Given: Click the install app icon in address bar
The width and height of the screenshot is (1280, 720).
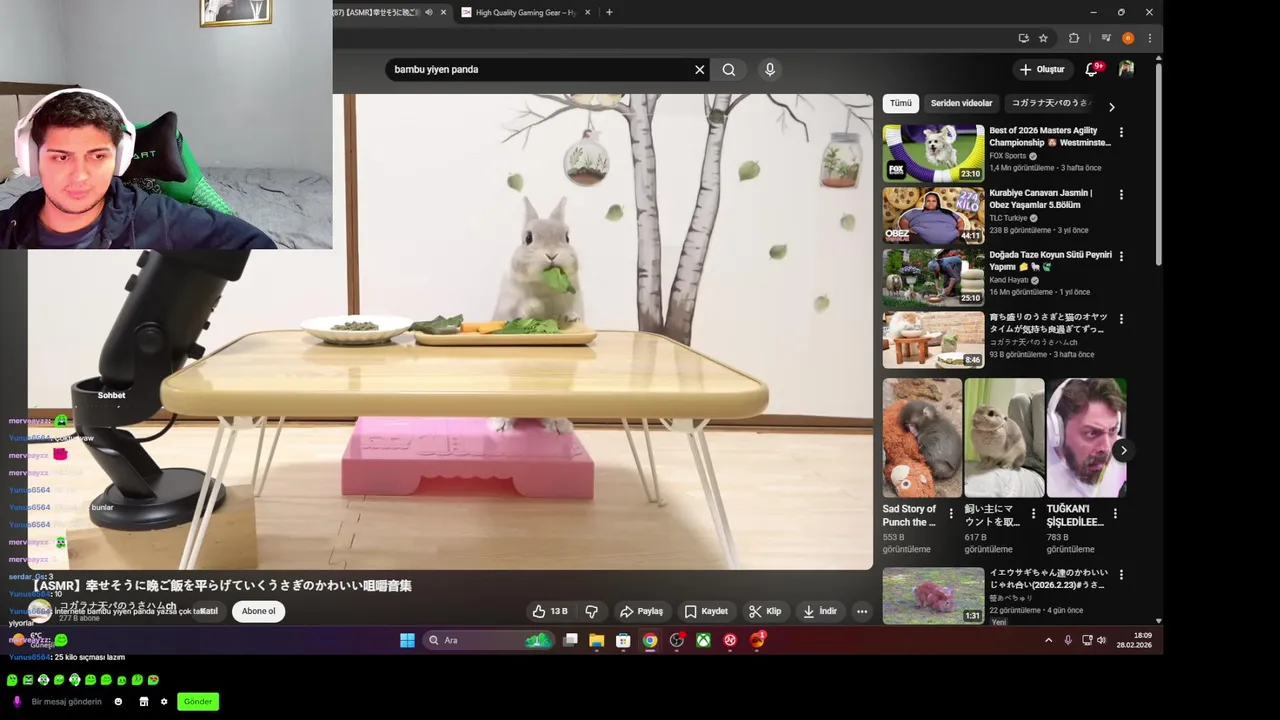Looking at the screenshot, I should pyautogui.click(x=1023, y=38).
